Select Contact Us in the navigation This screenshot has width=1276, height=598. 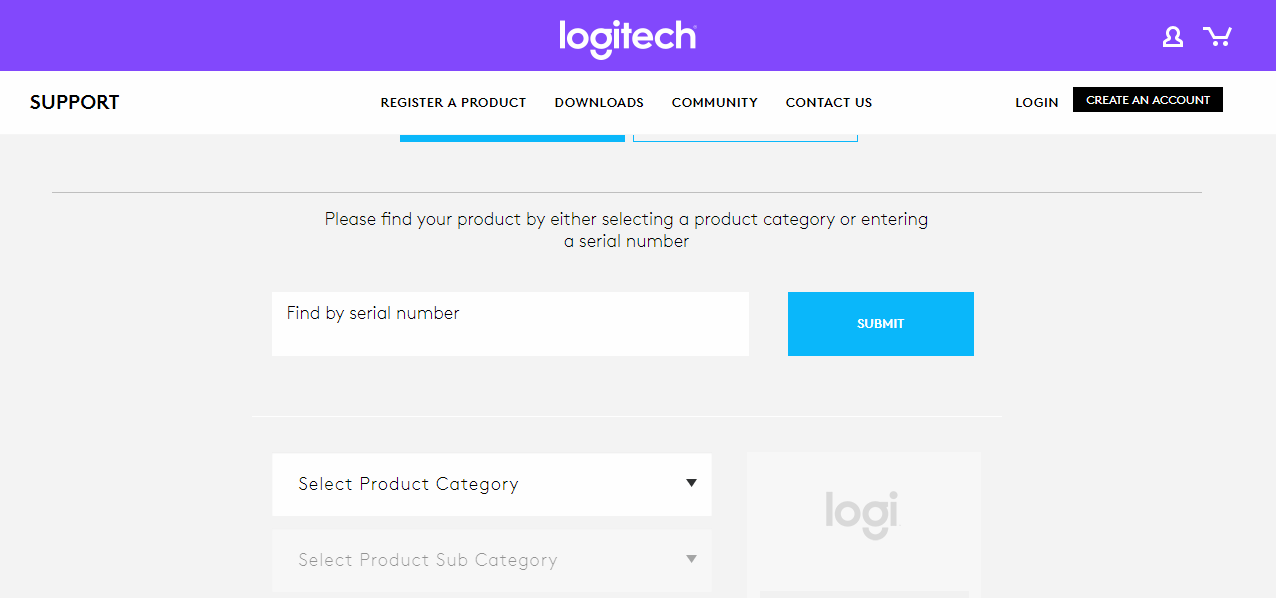click(828, 103)
